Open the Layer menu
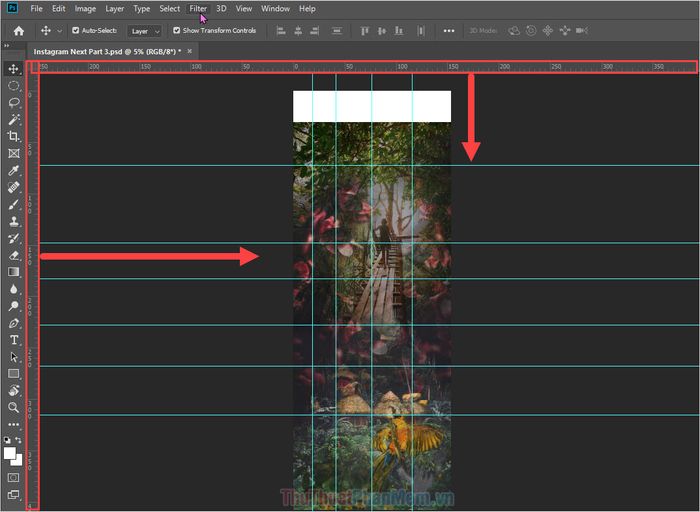Viewport: 700px width, 512px height. click(x=115, y=8)
